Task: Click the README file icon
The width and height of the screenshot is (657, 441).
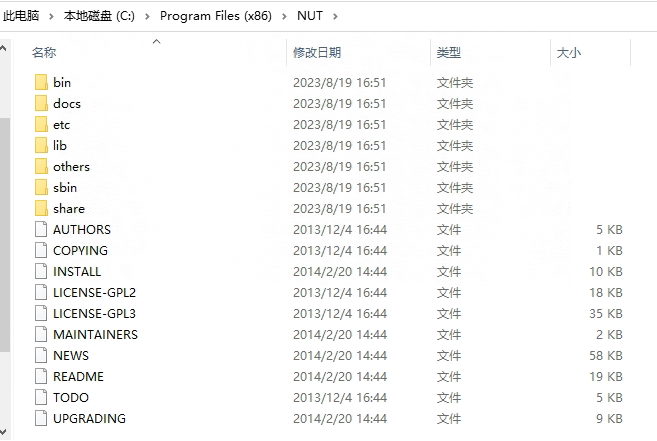Action: coord(41,376)
